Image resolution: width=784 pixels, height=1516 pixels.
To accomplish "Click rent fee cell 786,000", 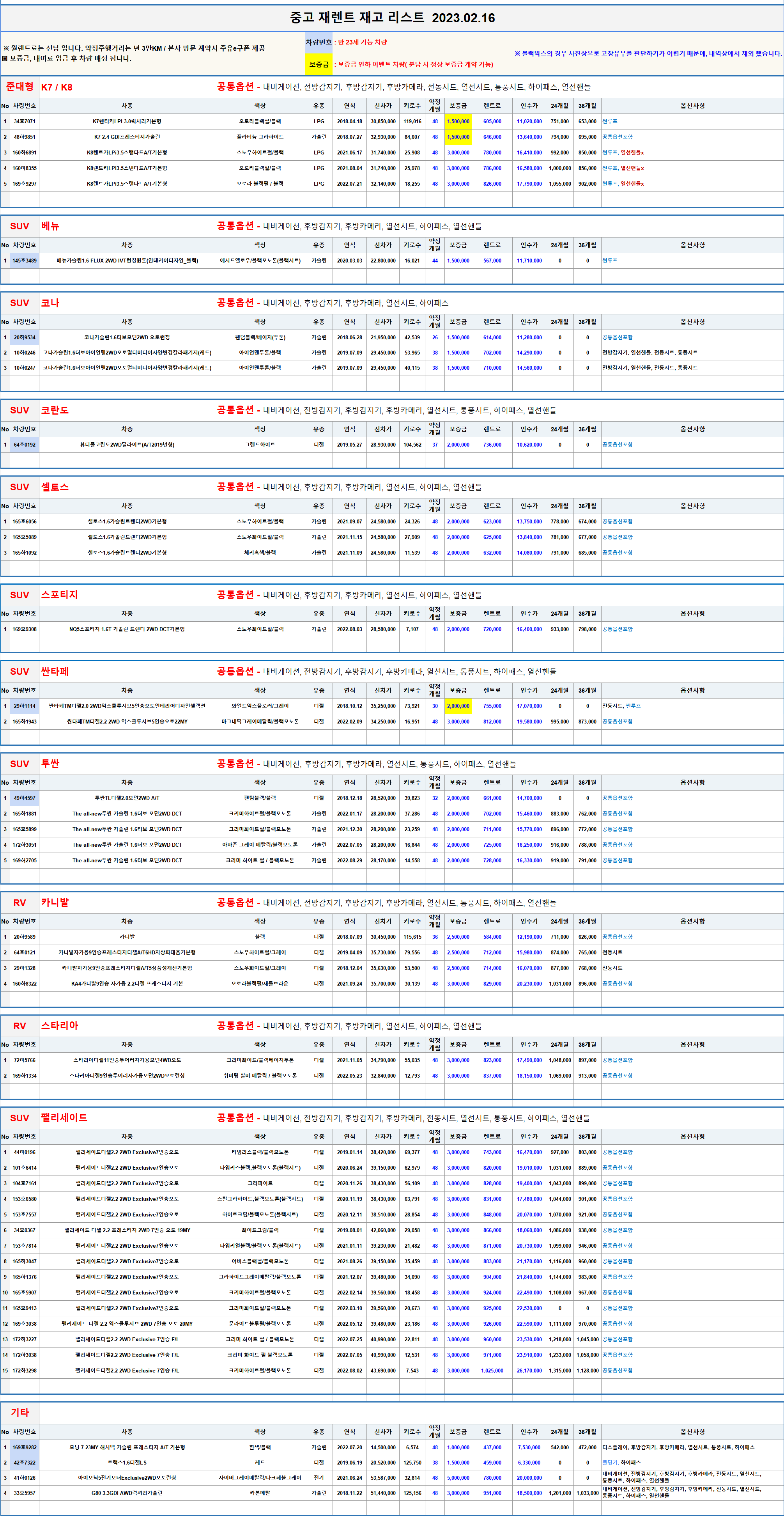I will click(x=492, y=168).
